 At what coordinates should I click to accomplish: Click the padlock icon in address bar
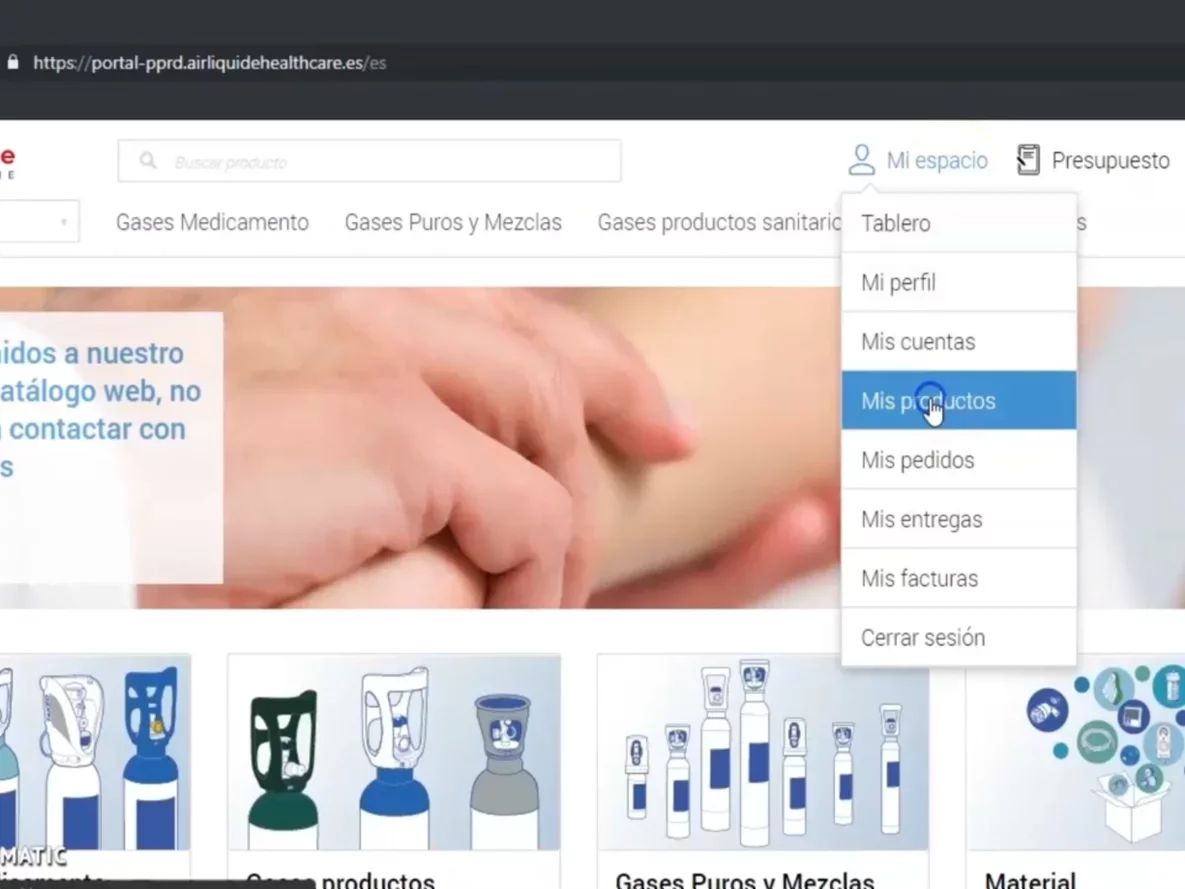tap(13, 62)
